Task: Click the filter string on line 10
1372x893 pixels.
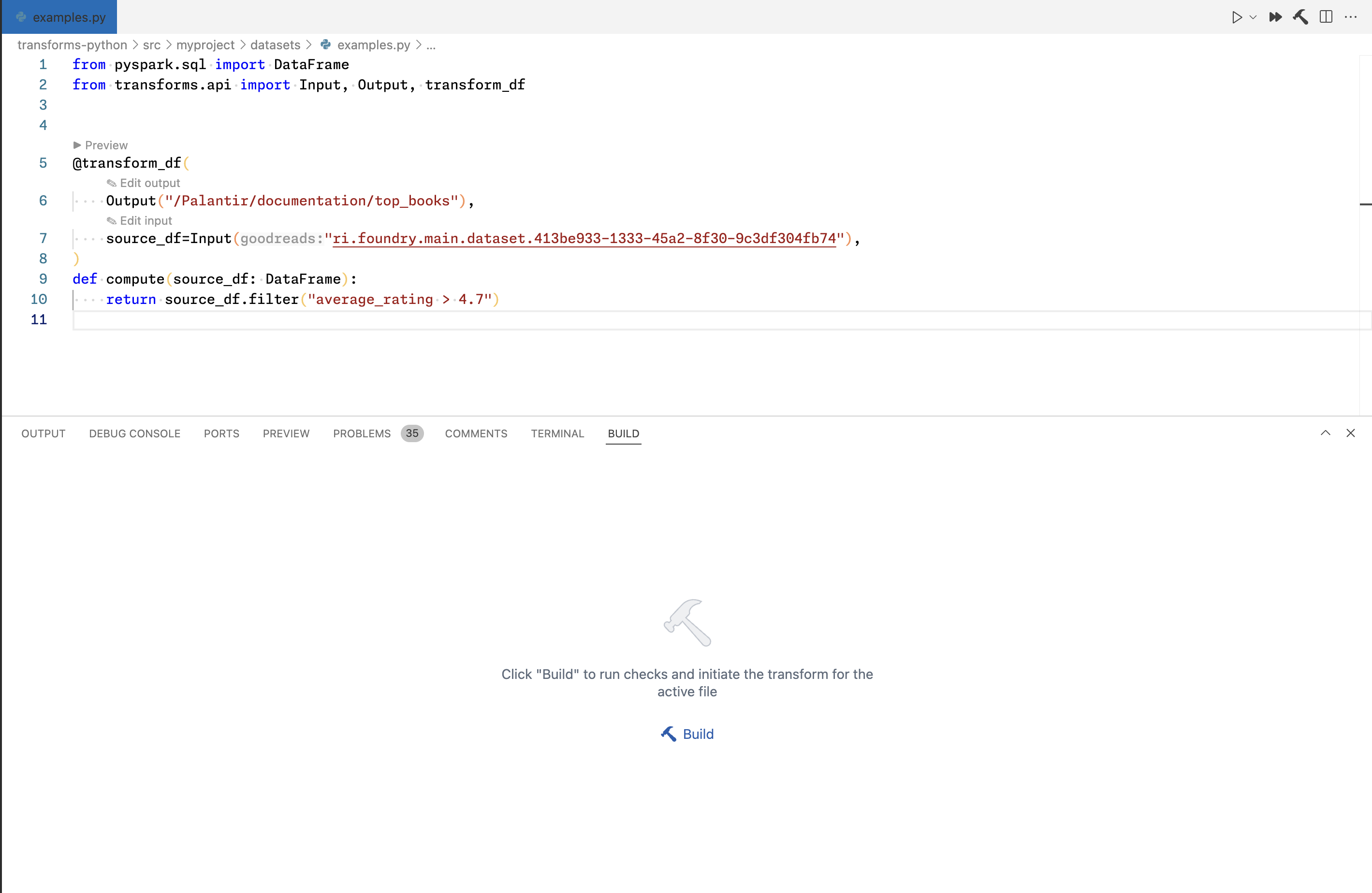Action: pos(399,300)
